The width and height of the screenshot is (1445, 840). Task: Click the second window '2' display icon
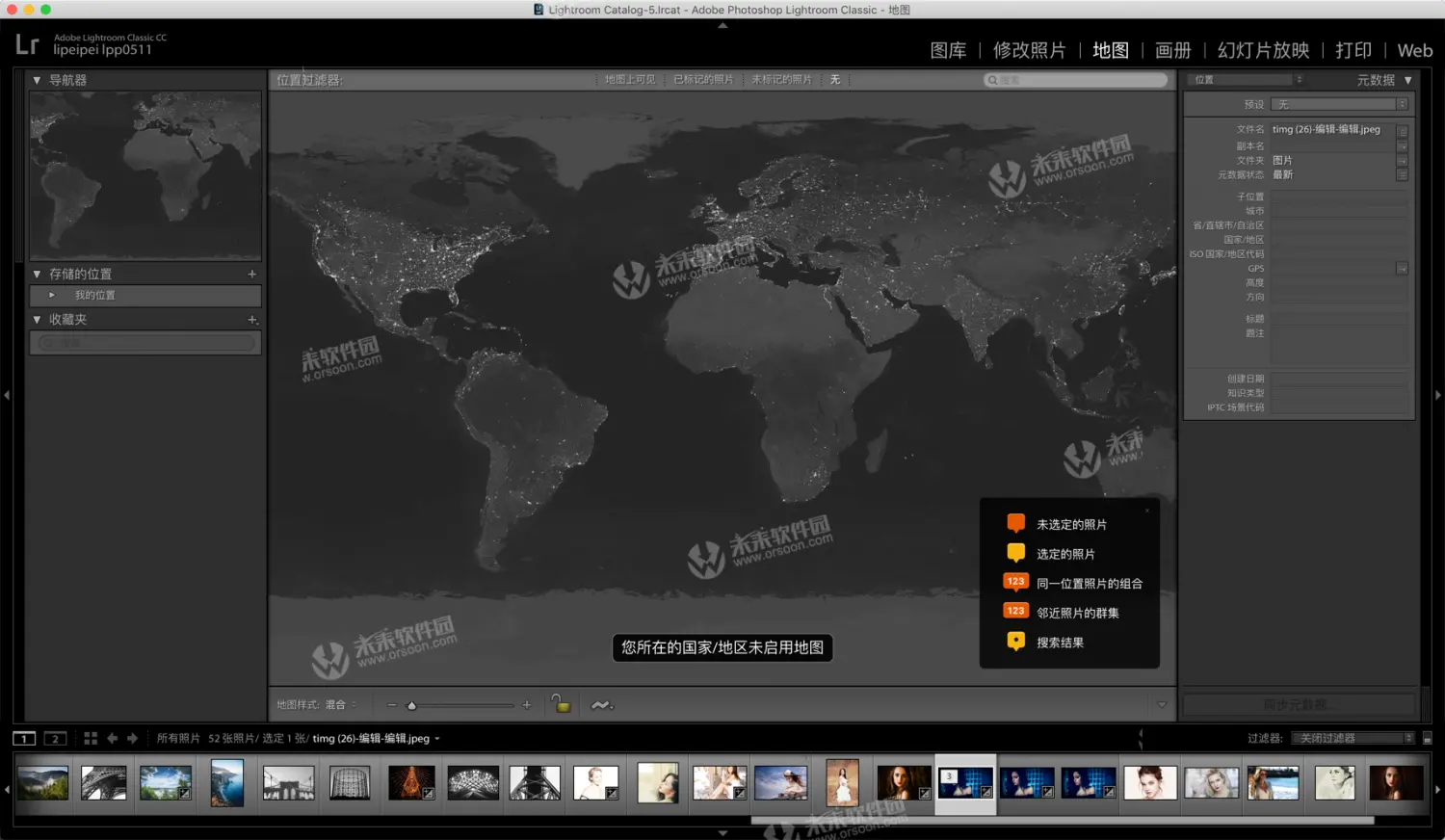(x=55, y=738)
